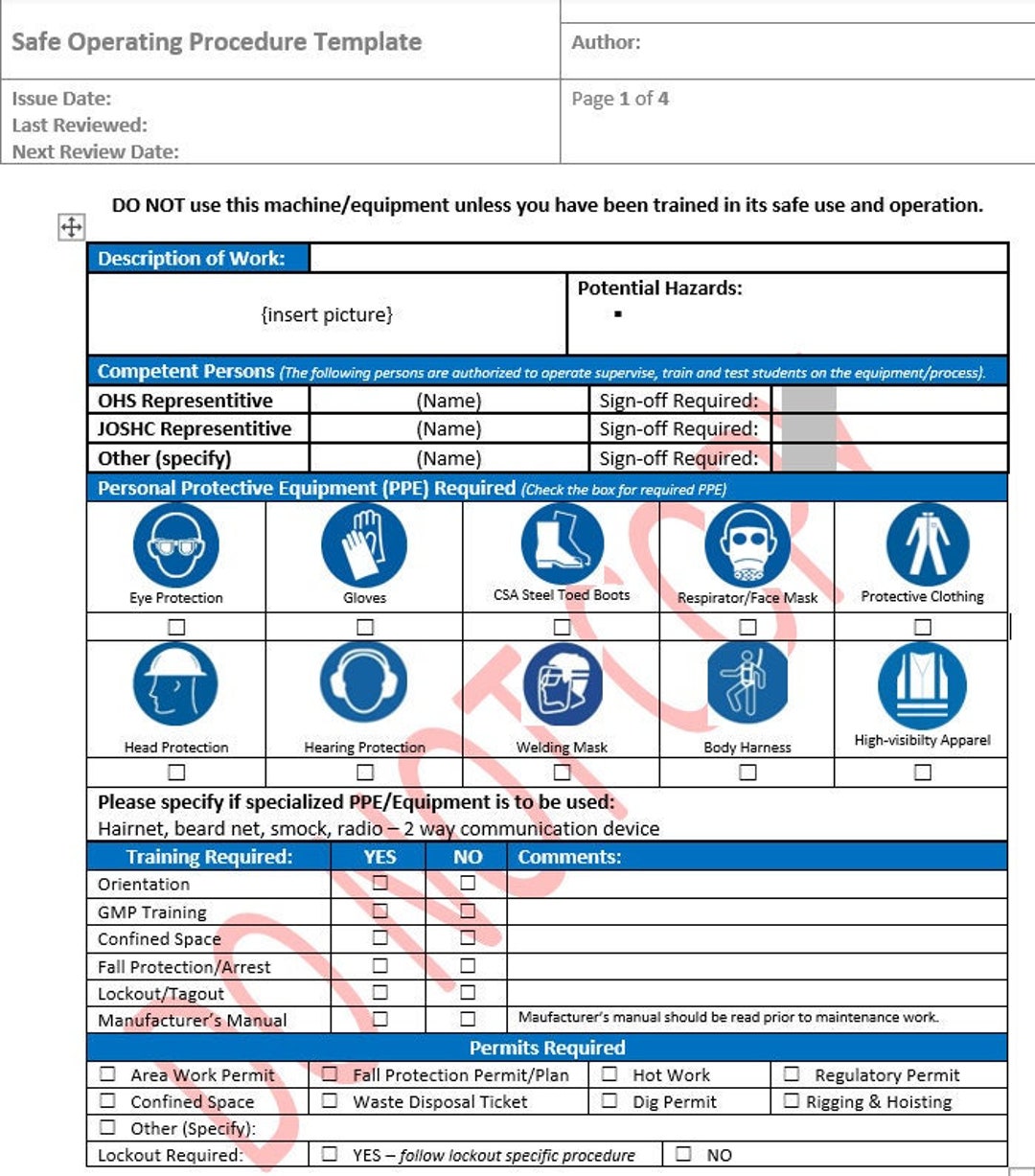Screen dimensions: 1035x1176
Task: Check the box under Eye Protection
Action: (176, 625)
